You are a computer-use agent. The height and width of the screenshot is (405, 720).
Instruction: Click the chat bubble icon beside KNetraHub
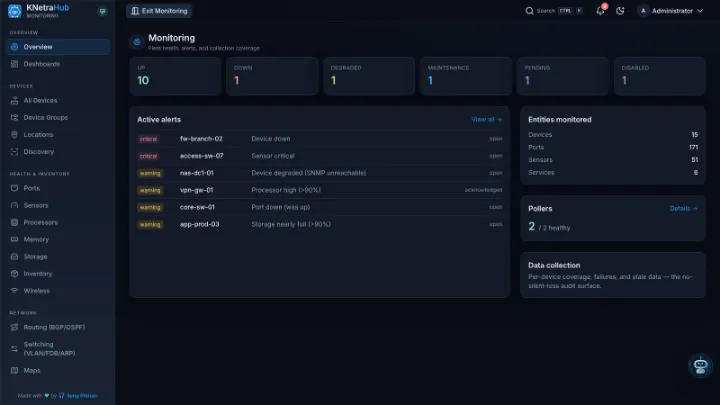coord(102,11)
